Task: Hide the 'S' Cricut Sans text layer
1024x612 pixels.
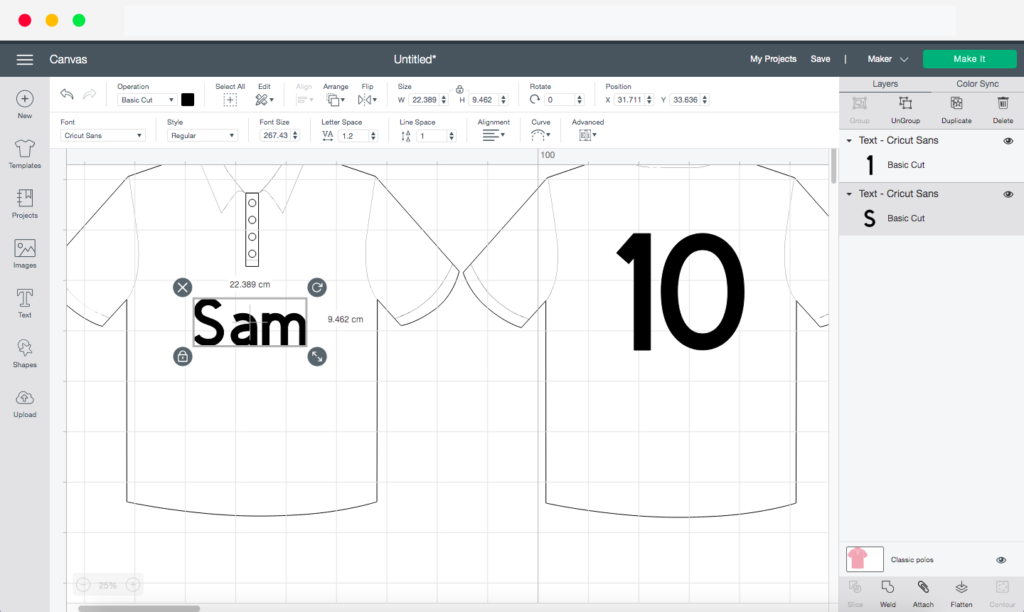Action: pos(1008,194)
